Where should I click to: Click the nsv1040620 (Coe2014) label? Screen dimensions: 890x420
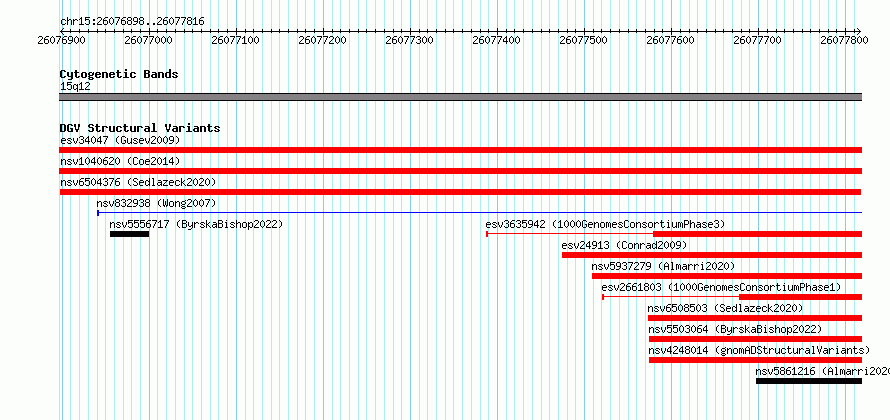click(x=120, y=161)
